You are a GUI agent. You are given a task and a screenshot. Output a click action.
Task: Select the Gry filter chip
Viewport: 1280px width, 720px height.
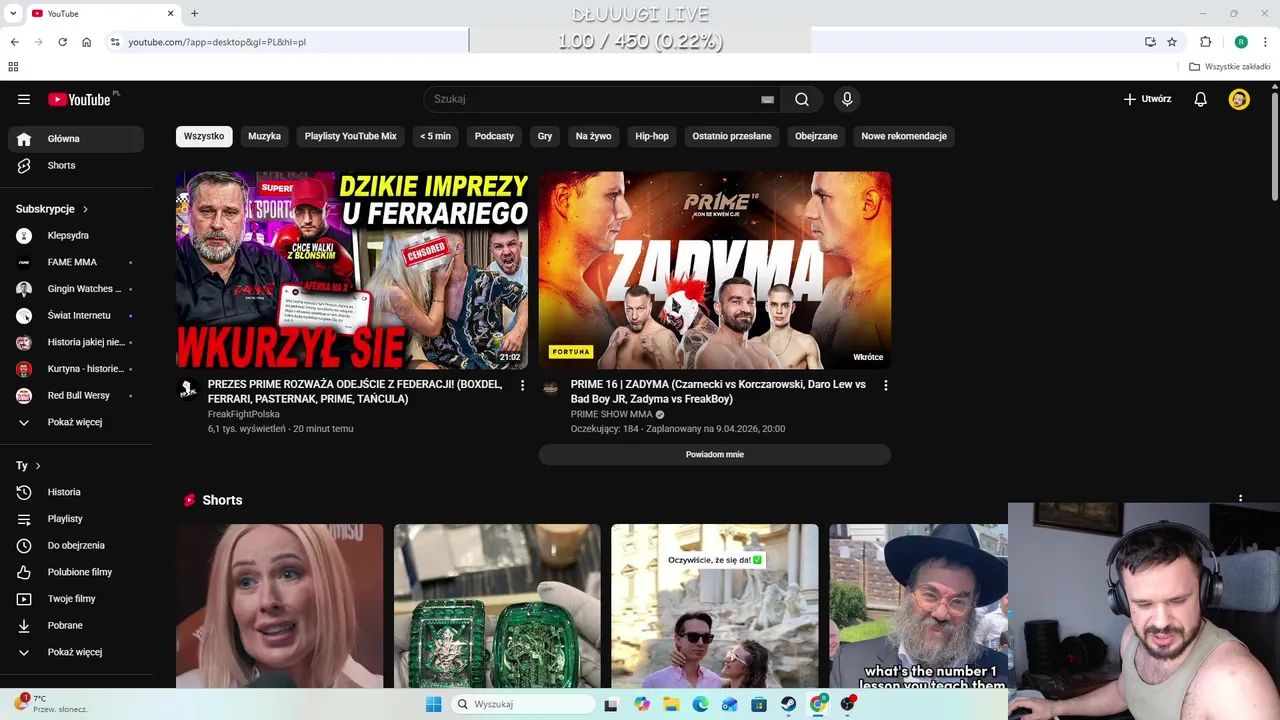pos(545,136)
